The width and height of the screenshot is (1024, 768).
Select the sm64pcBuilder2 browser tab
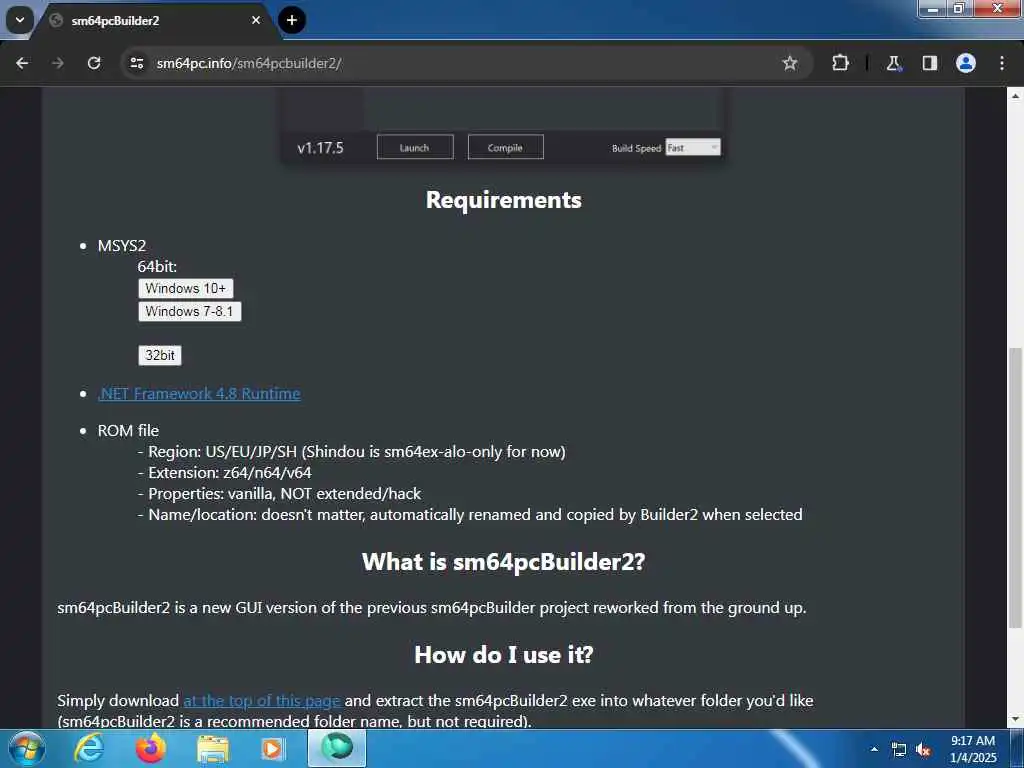[x=153, y=20]
